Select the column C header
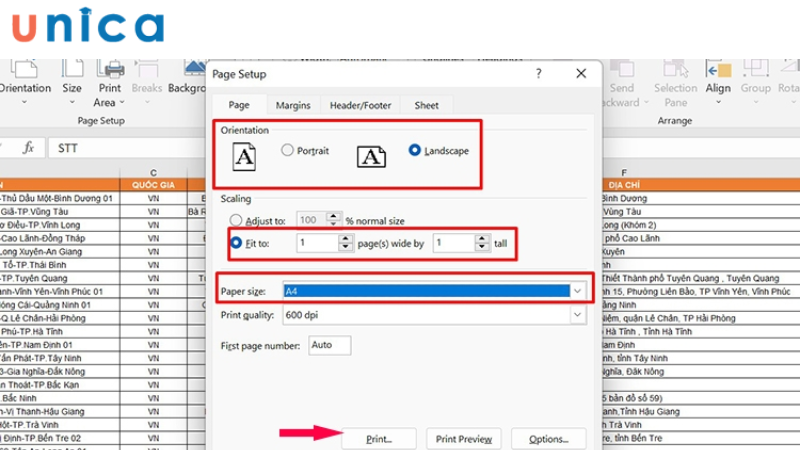 153,172
